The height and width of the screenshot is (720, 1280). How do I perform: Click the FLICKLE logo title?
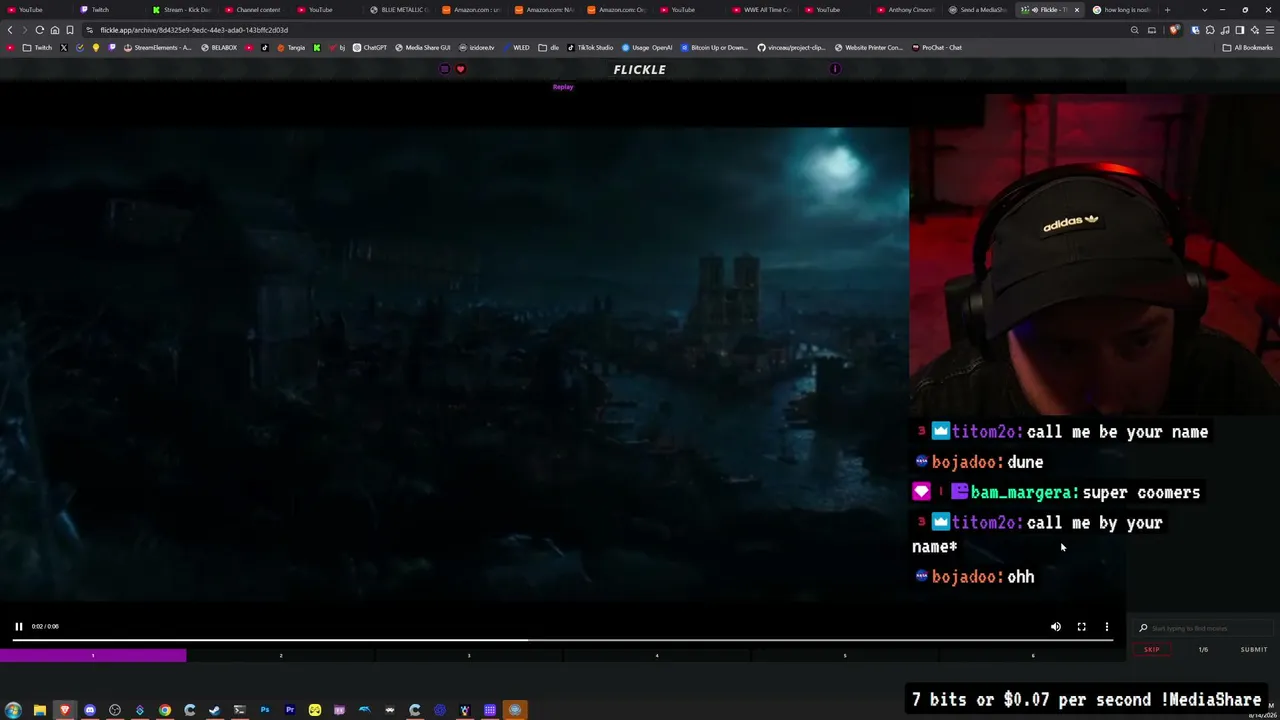pyautogui.click(x=640, y=70)
